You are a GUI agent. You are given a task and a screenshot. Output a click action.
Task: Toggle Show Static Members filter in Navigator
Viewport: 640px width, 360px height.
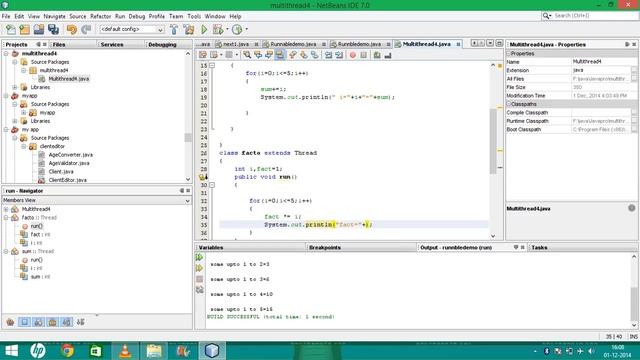coord(38,322)
